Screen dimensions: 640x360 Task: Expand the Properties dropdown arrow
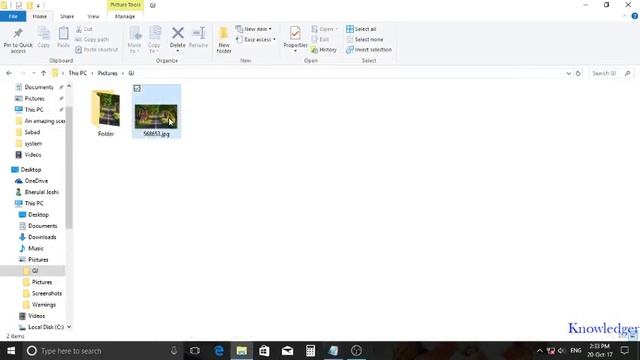[295, 51]
